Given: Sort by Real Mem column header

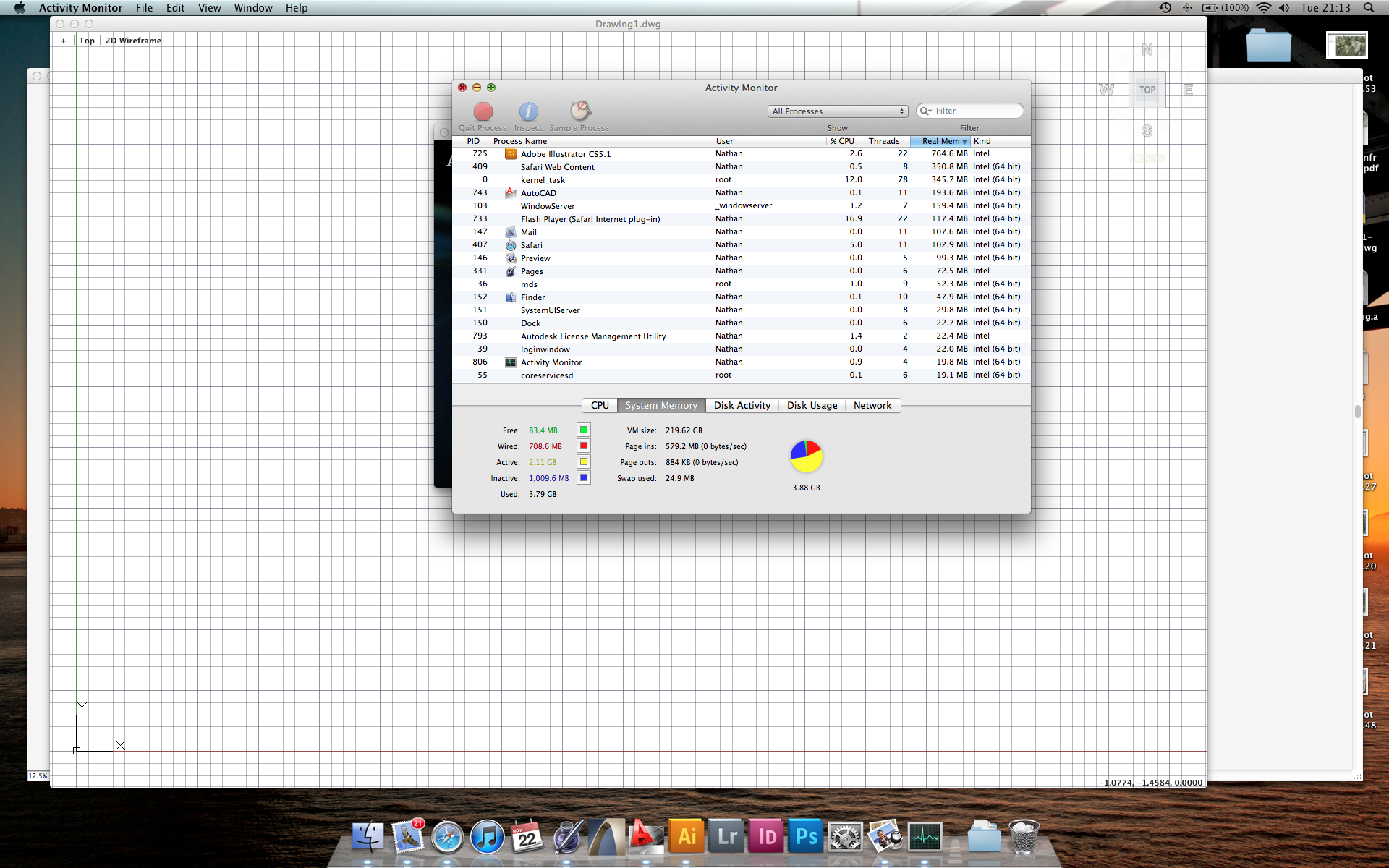Looking at the screenshot, I should 940,141.
